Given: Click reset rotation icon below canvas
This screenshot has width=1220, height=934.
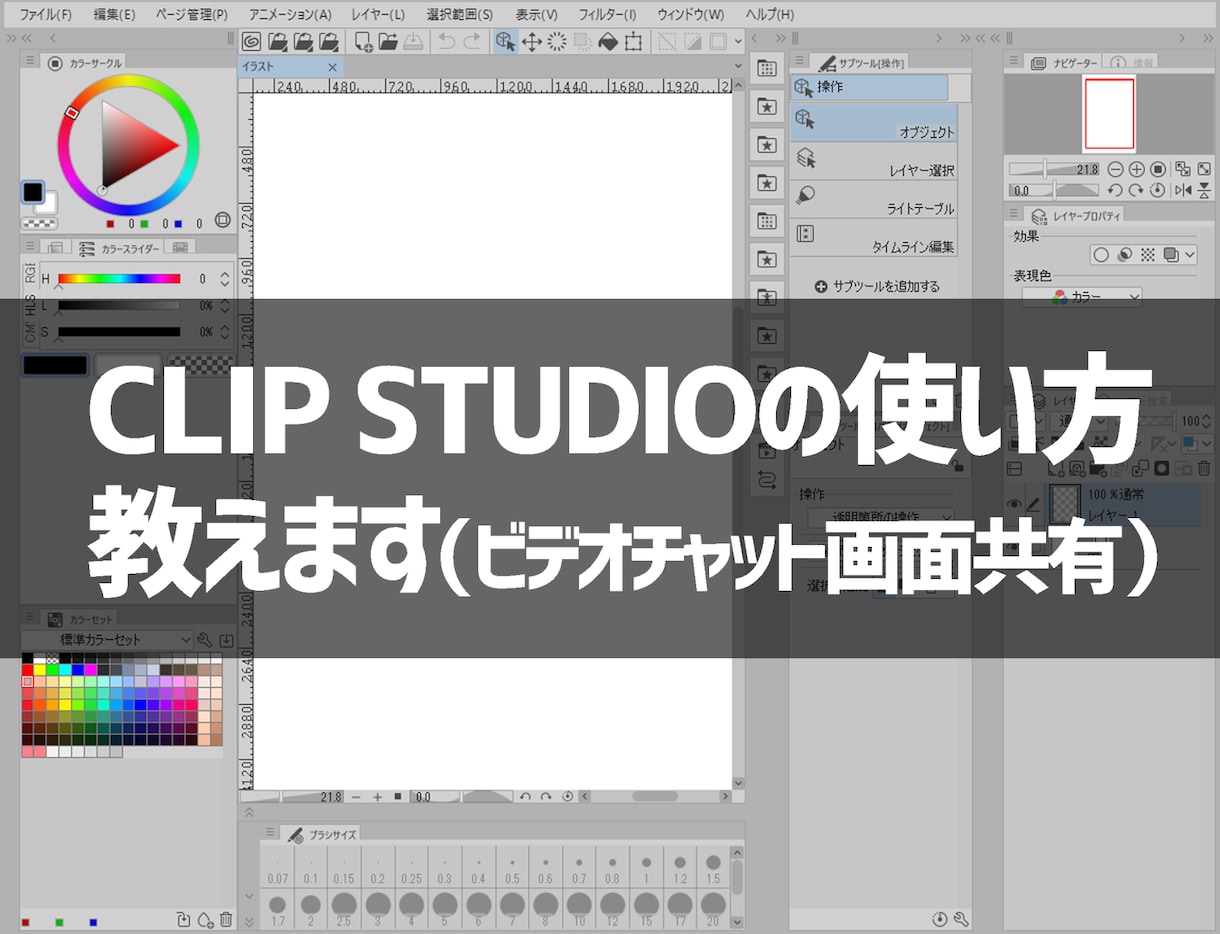Looking at the screenshot, I should coord(568,797).
